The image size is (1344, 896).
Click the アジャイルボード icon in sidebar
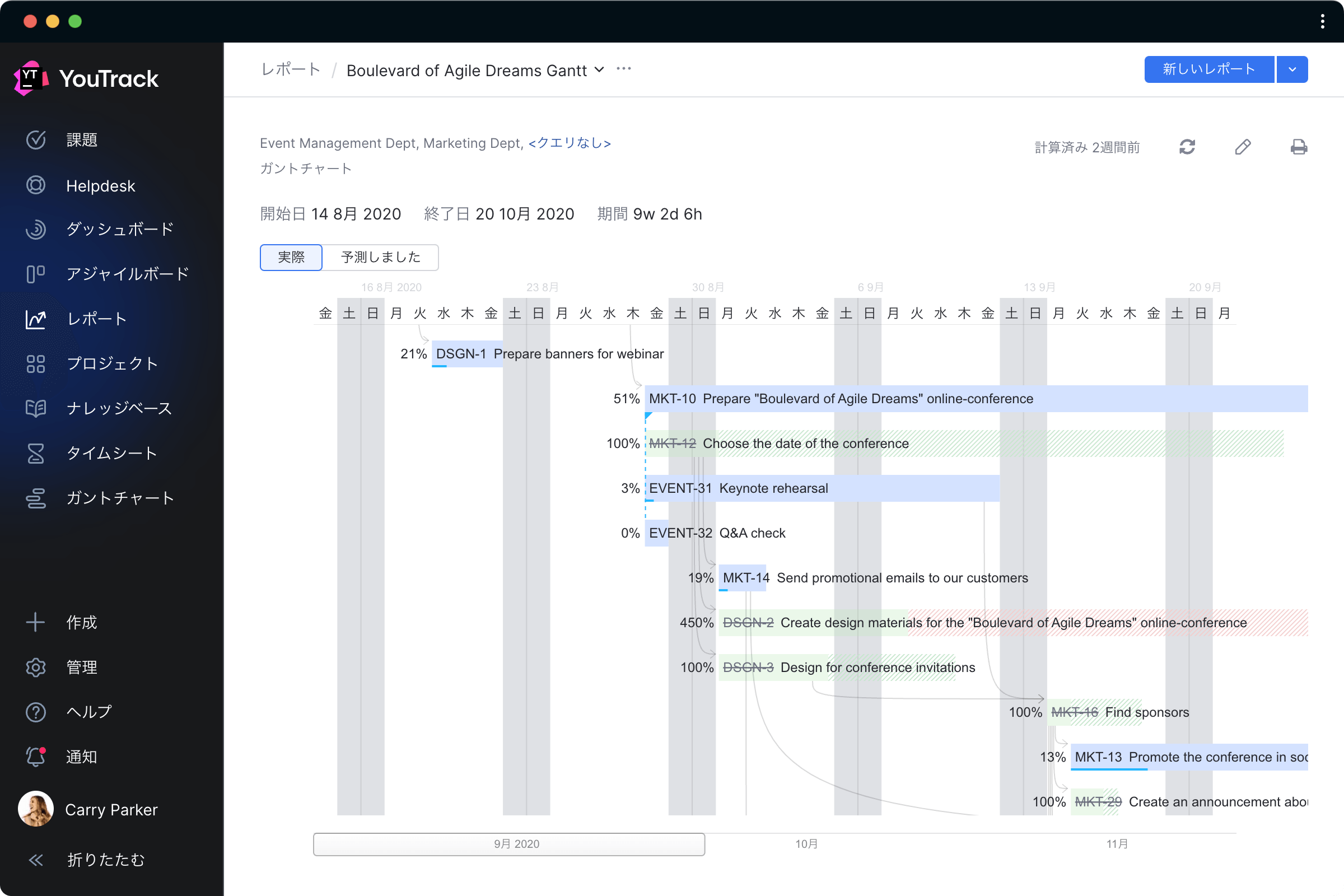point(36,274)
